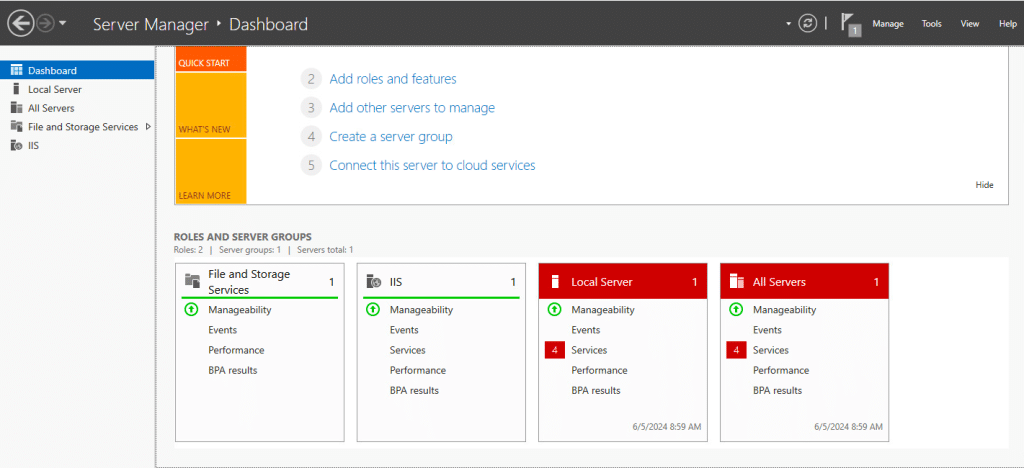Open the Tools menu

tap(931, 24)
